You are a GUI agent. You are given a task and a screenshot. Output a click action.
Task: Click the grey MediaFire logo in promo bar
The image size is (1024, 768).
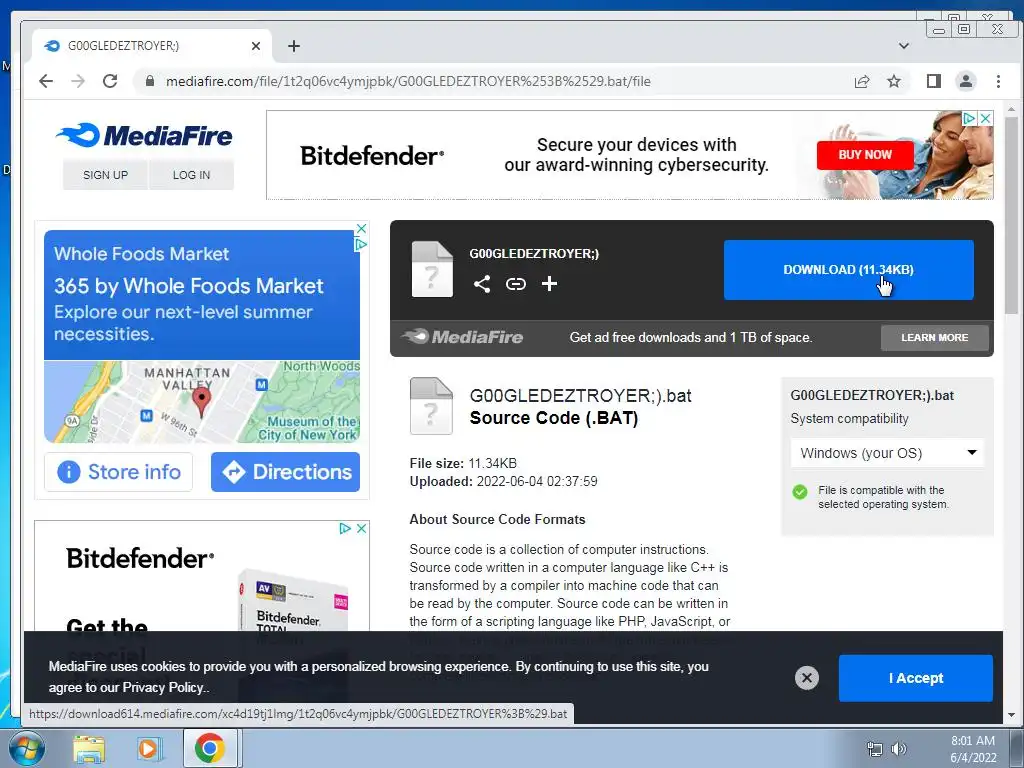(462, 337)
